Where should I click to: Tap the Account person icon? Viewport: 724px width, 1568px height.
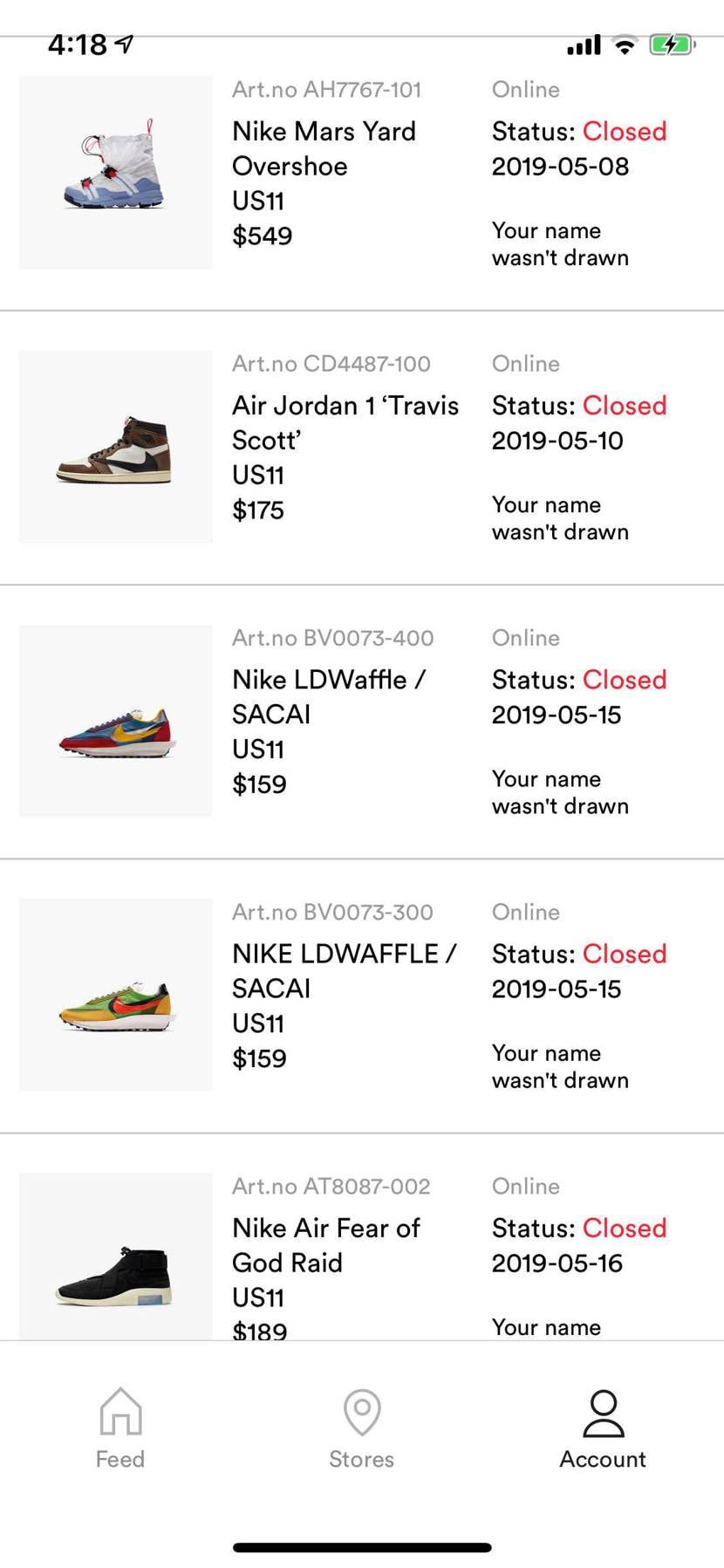point(603,1413)
